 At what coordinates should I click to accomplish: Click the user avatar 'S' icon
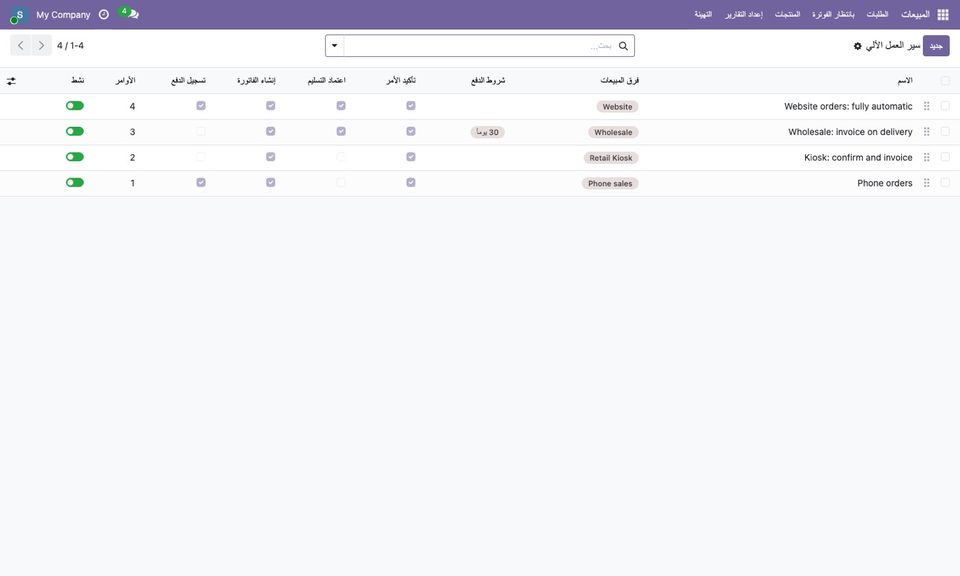pyautogui.click(x=19, y=15)
